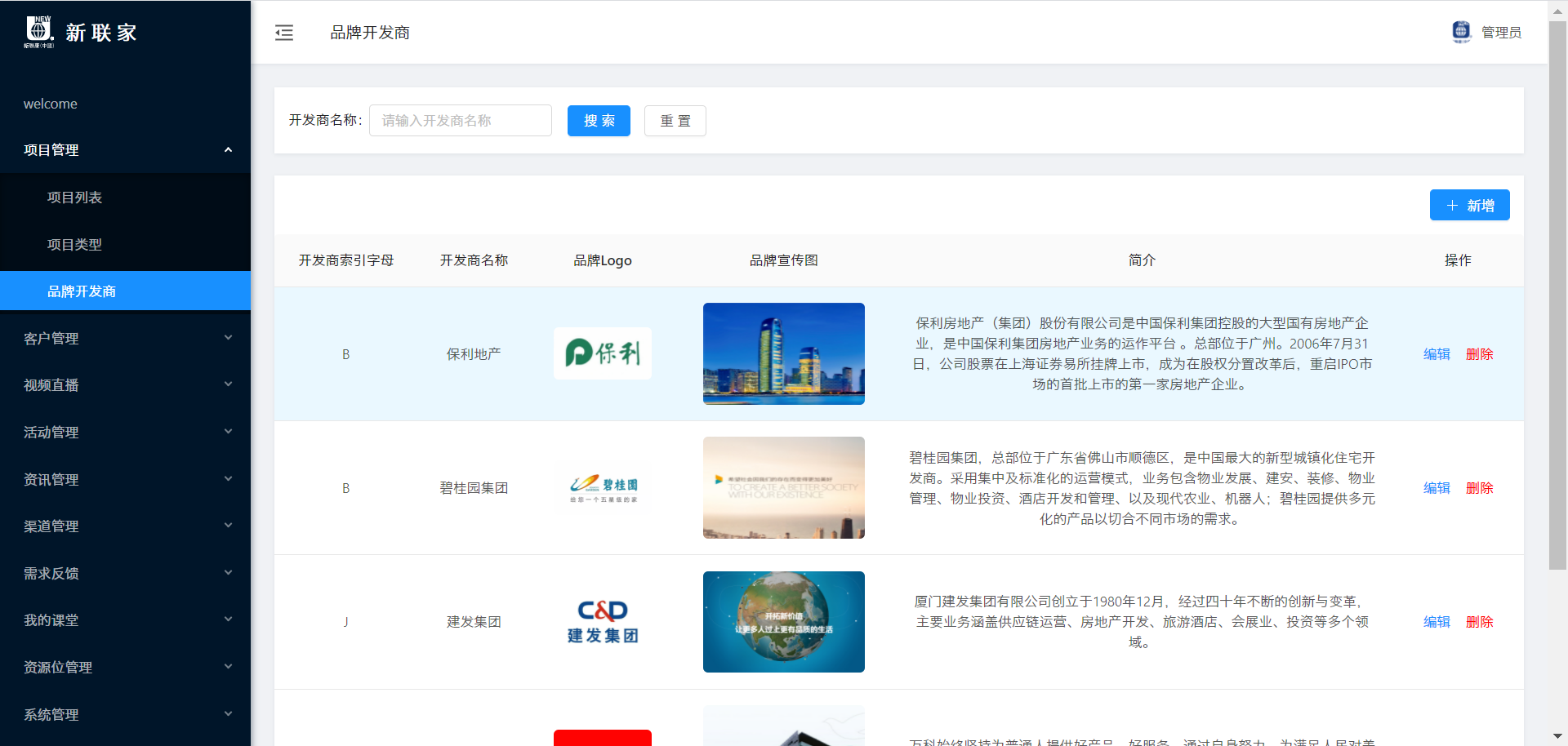Delete the 保利地产 row

tap(1479, 354)
